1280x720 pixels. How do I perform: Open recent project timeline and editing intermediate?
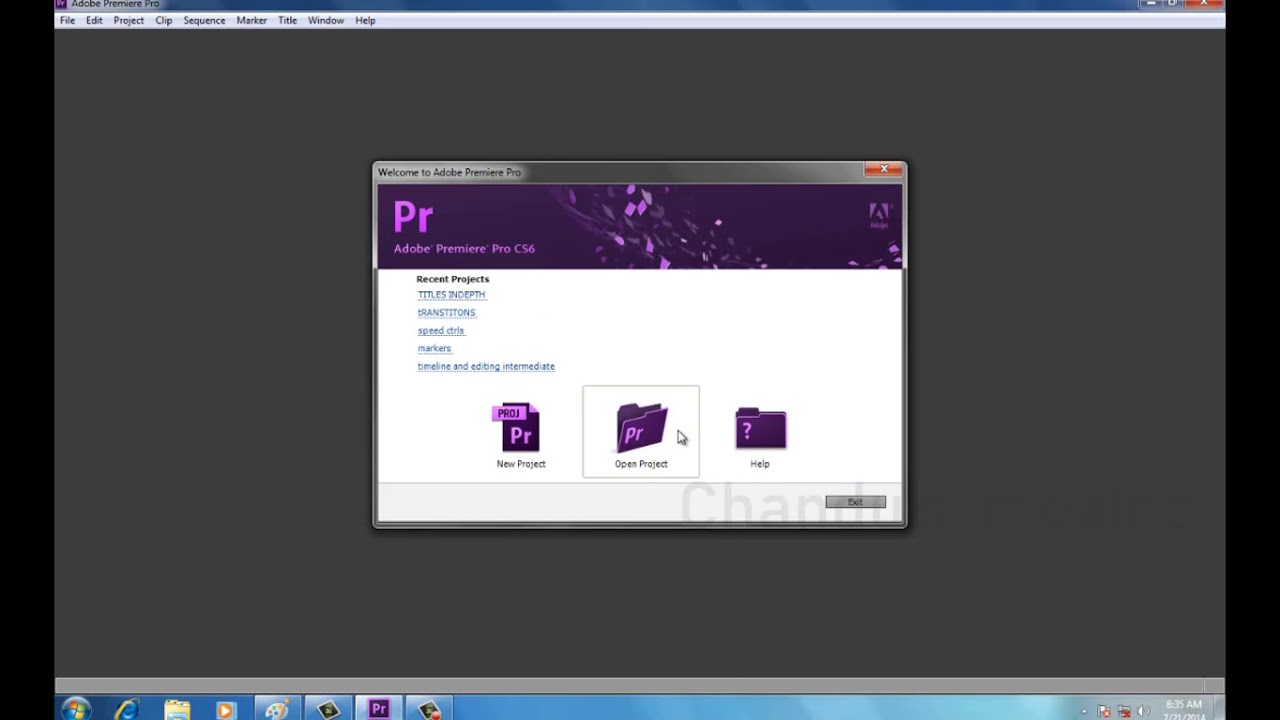(x=486, y=367)
